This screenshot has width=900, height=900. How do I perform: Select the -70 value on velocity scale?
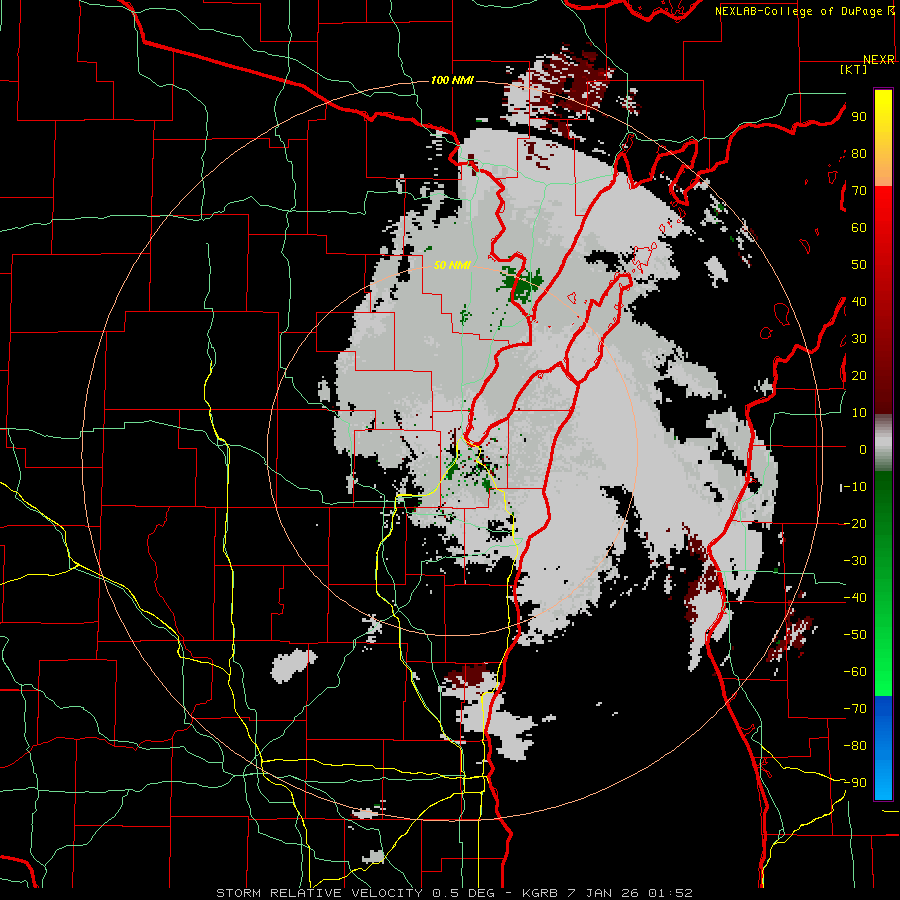[x=855, y=709]
